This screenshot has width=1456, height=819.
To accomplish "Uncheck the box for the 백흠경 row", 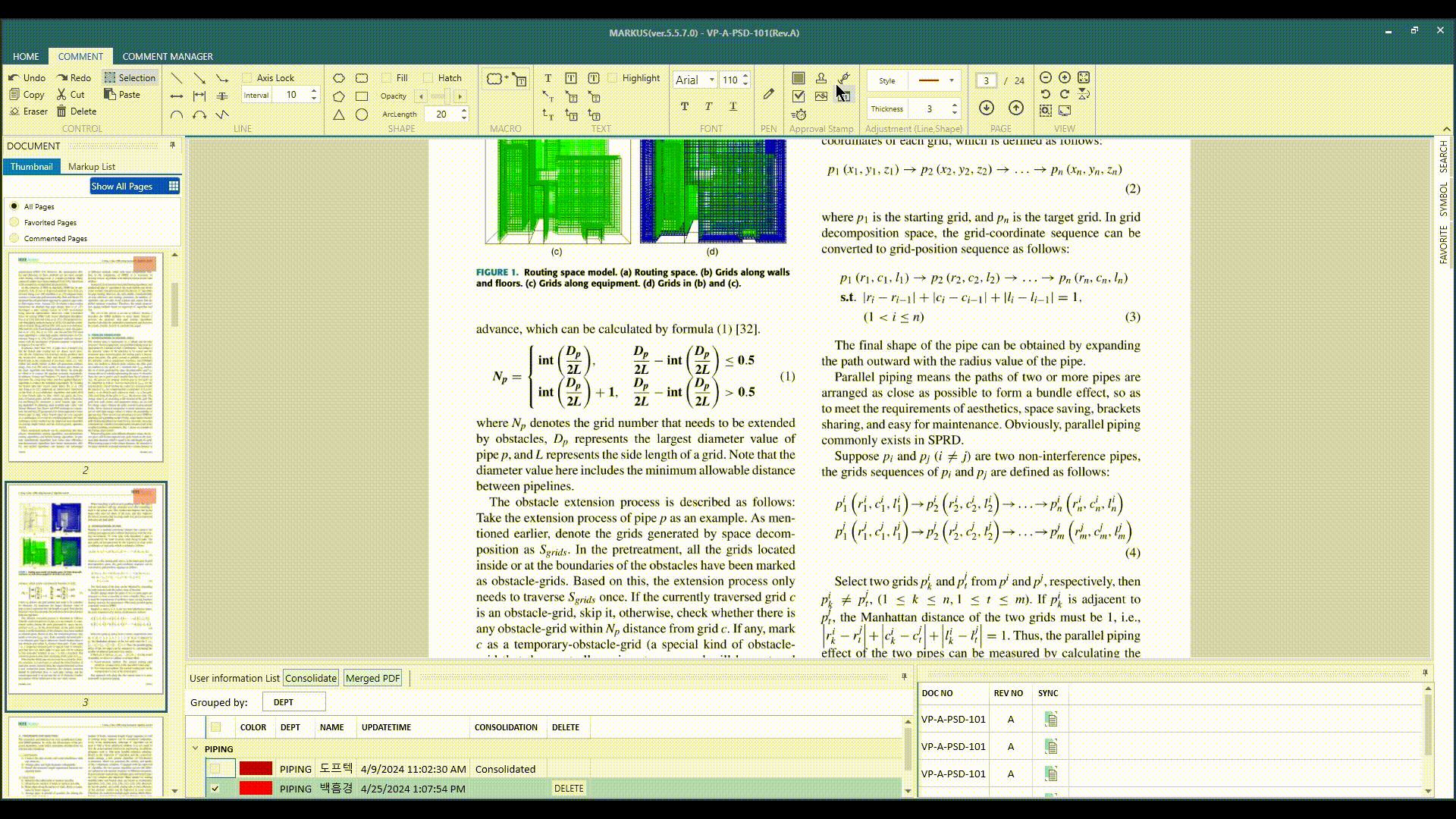I will [215, 789].
